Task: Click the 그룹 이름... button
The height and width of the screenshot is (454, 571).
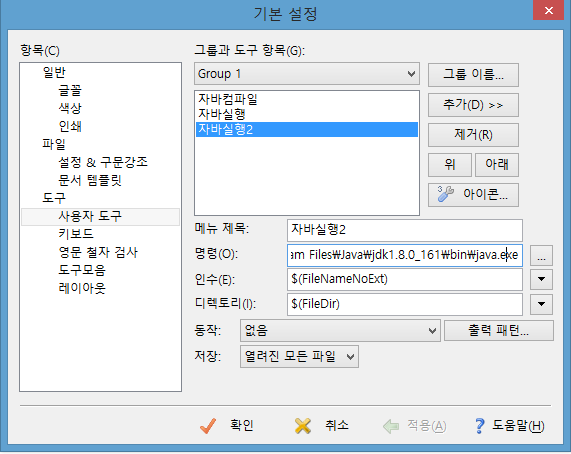Action: point(473,75)
